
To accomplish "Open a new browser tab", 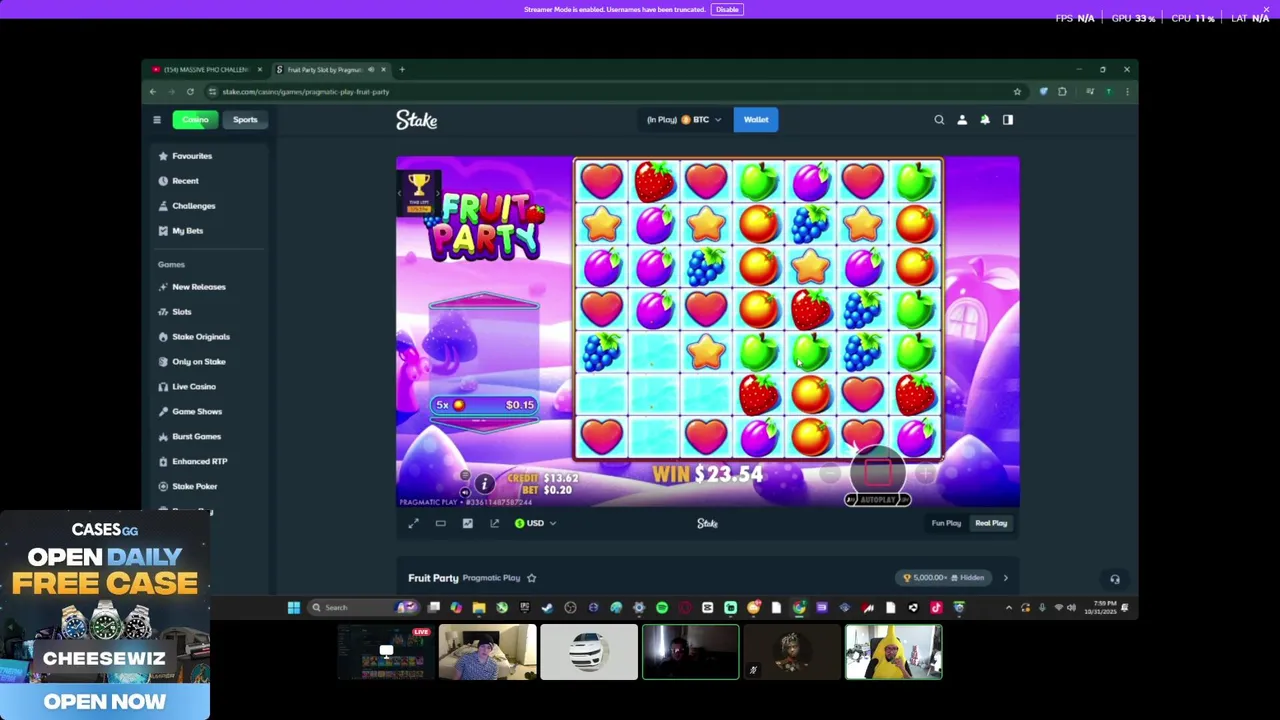I will [x=402, y=70].
